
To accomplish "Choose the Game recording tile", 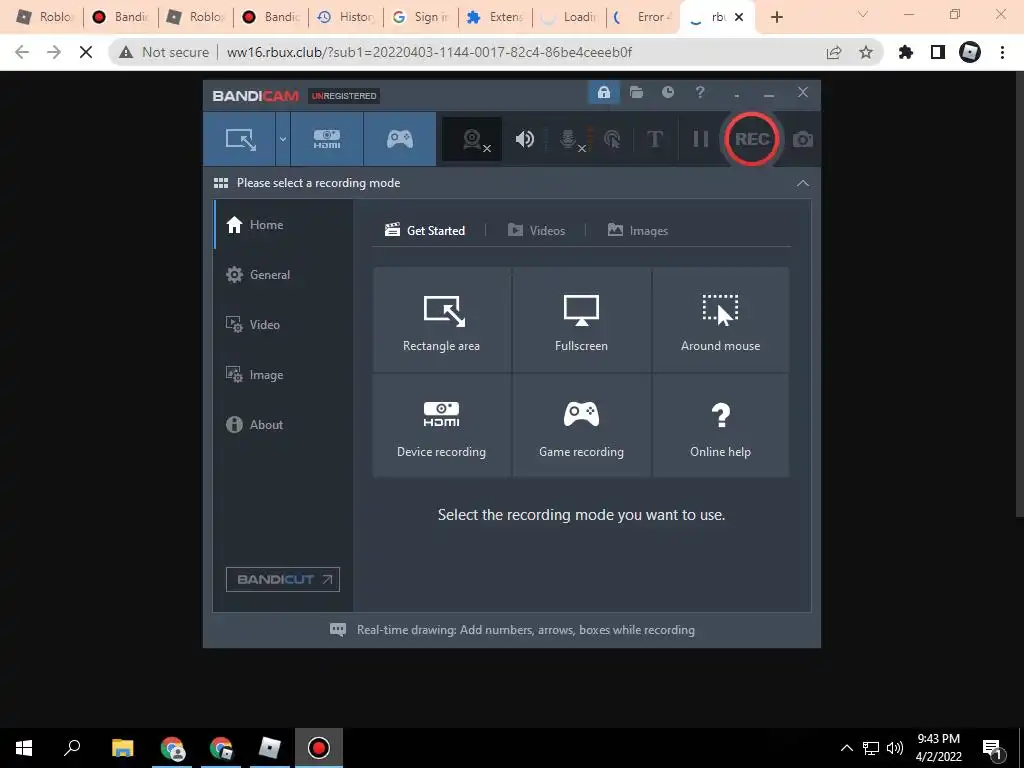I will 581,425.
